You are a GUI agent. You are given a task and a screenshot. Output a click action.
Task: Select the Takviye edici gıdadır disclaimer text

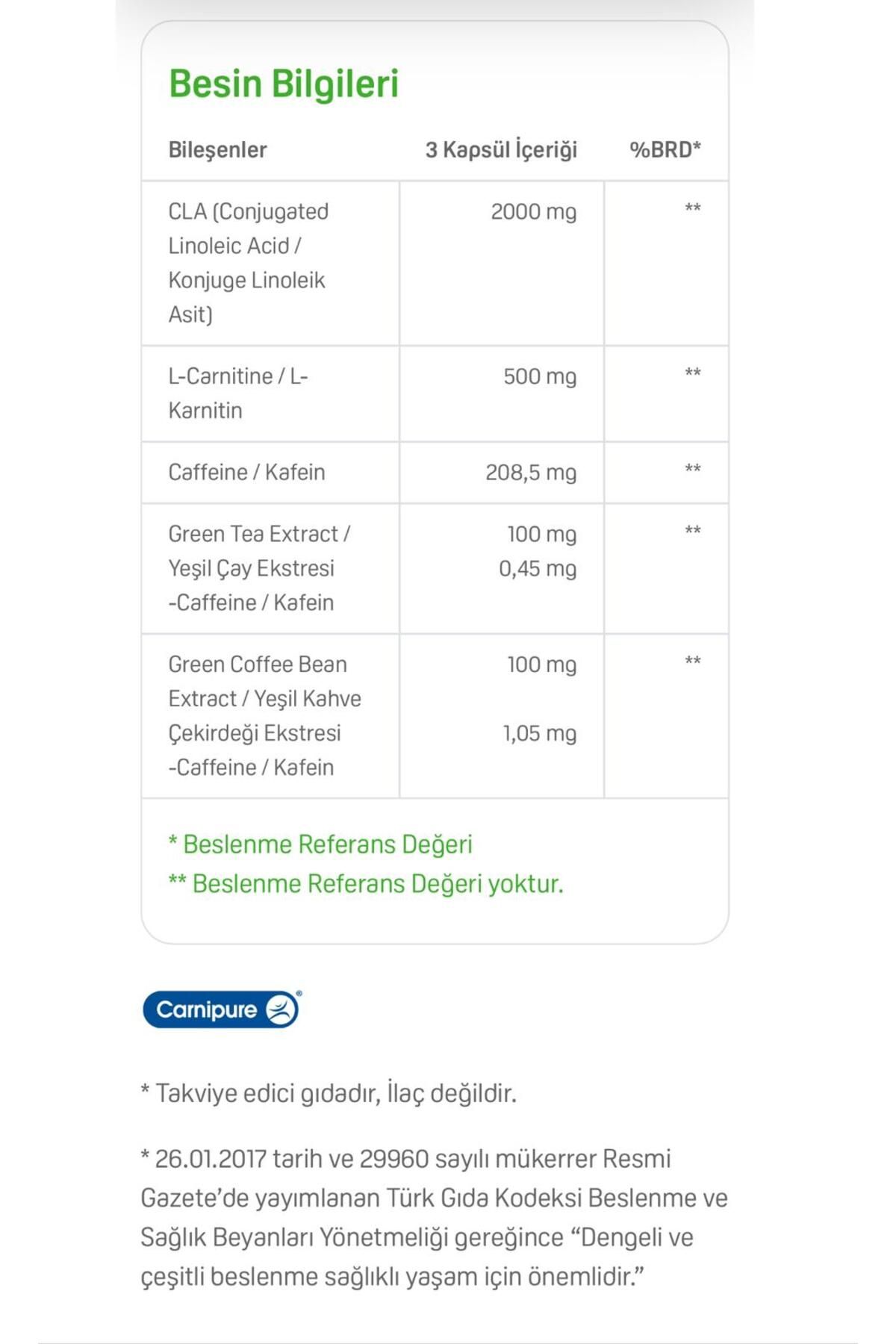(329, 1094)
